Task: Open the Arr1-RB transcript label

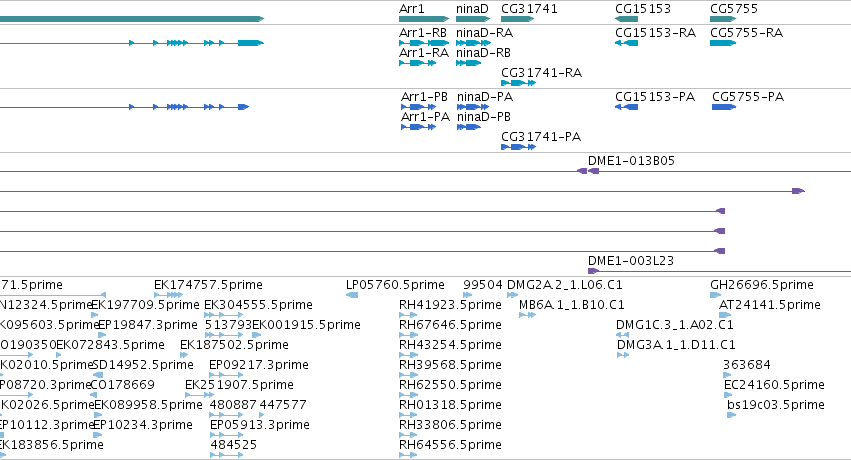Action: click(x=423, y=33)
